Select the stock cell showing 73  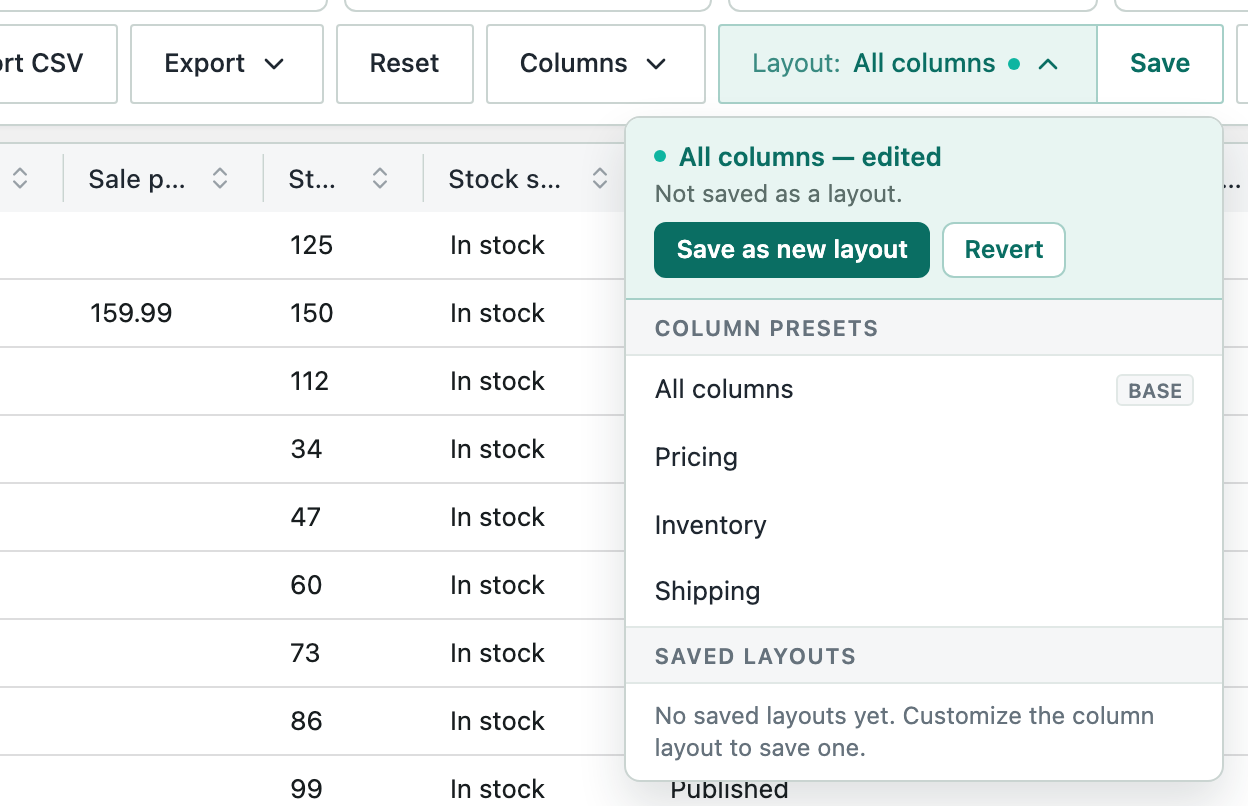(305, 654)
